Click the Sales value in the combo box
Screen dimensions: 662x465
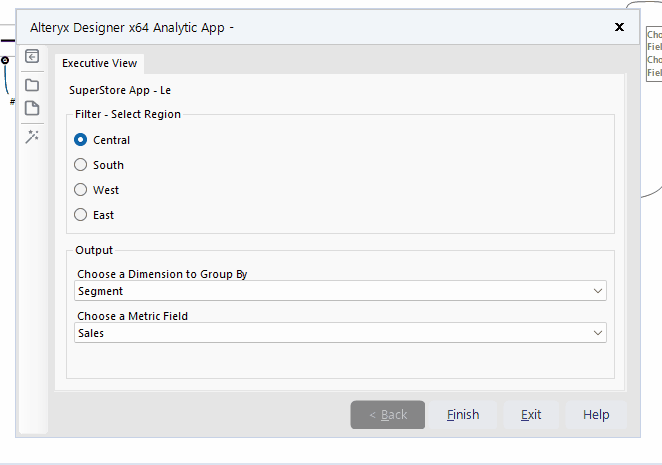[x=91, y=333]
